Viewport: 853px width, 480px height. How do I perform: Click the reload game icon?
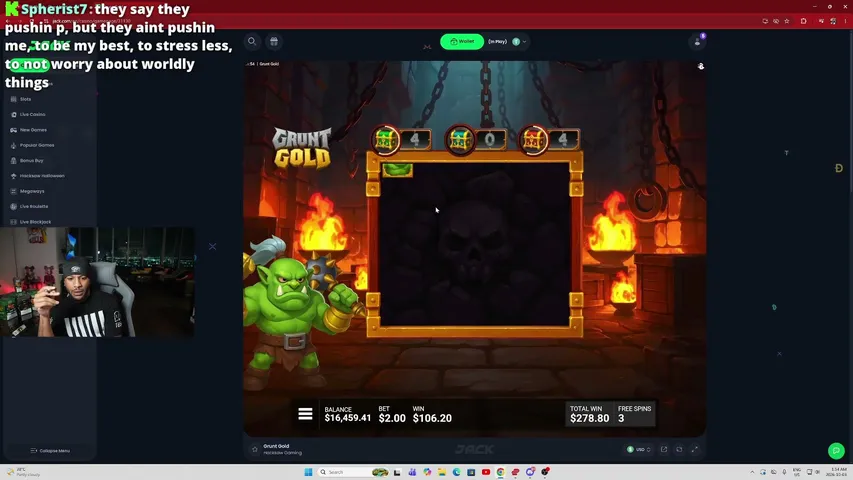[679, 450]
